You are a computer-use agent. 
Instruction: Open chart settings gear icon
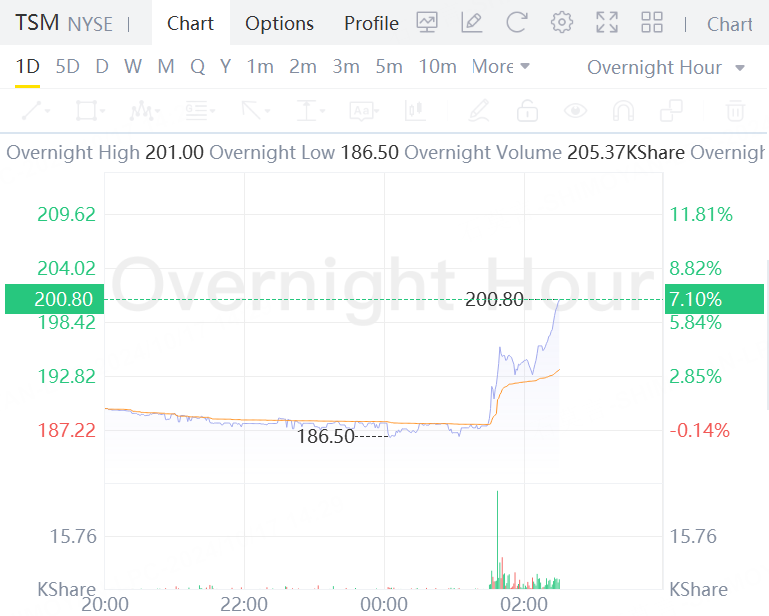pos(562,23)
